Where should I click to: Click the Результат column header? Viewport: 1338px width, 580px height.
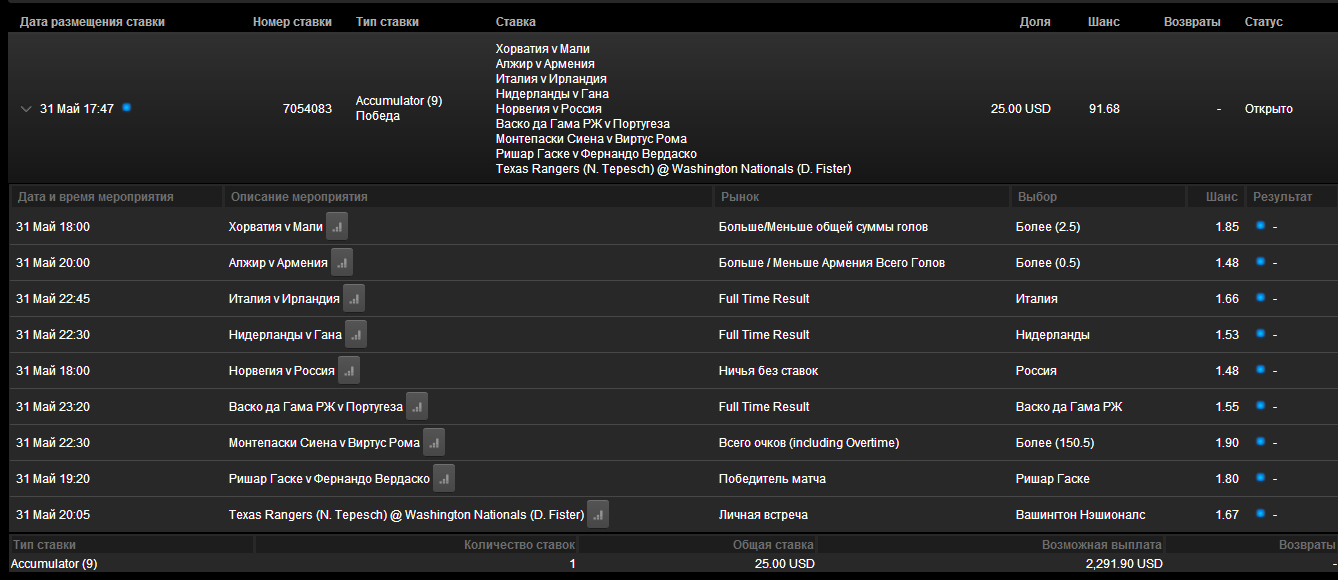point(1282,197)
